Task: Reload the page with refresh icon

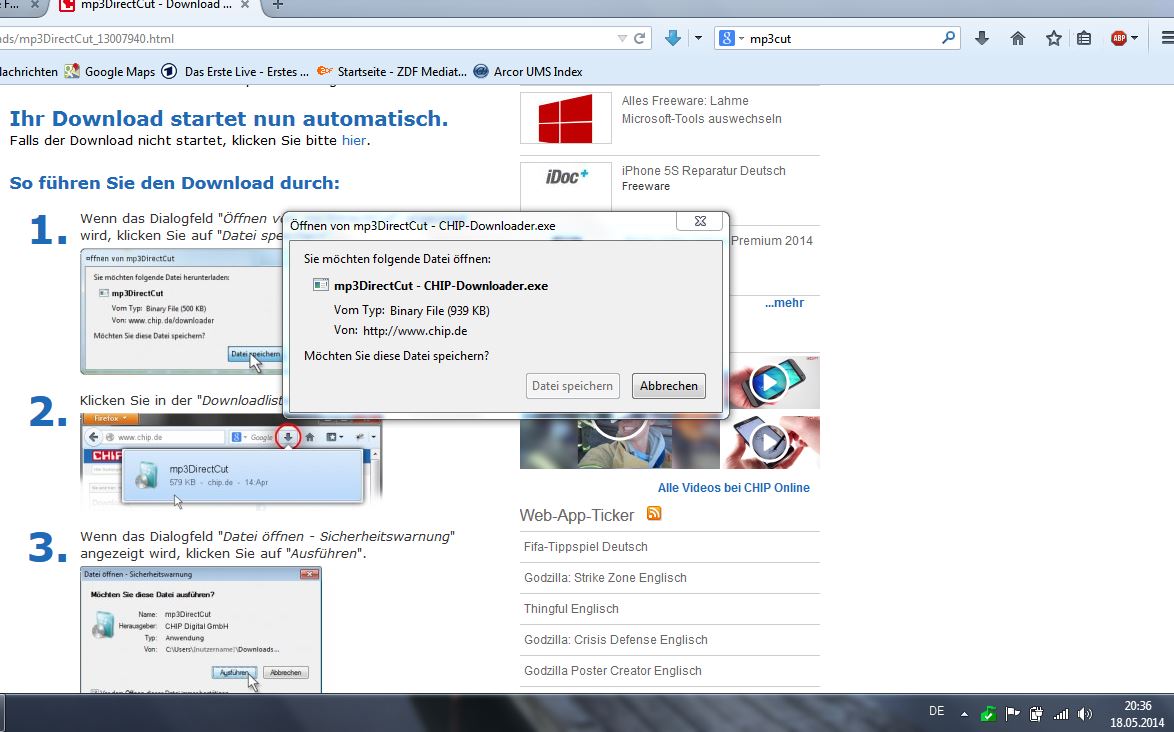Action: point(639,38)
